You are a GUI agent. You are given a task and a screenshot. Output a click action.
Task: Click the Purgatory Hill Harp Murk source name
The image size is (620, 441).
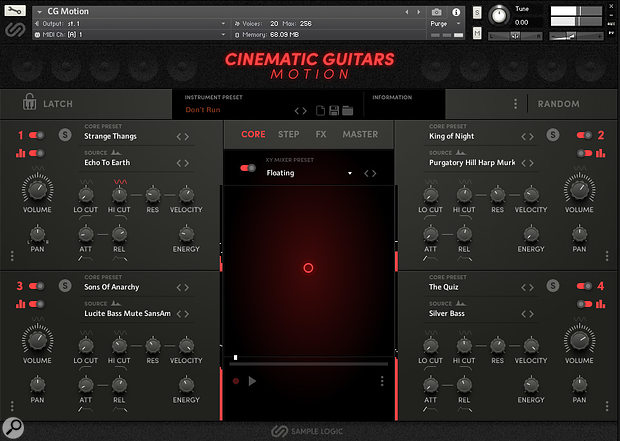472,163
